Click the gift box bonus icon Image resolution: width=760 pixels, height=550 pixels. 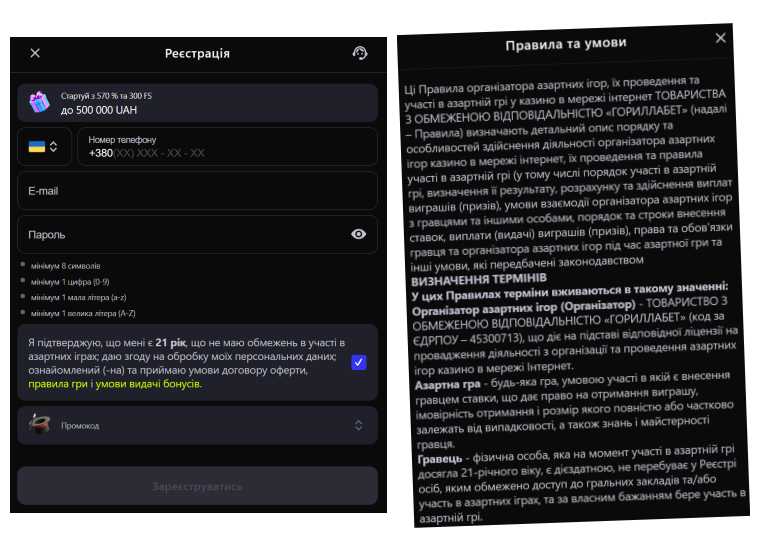coord(39,102)
